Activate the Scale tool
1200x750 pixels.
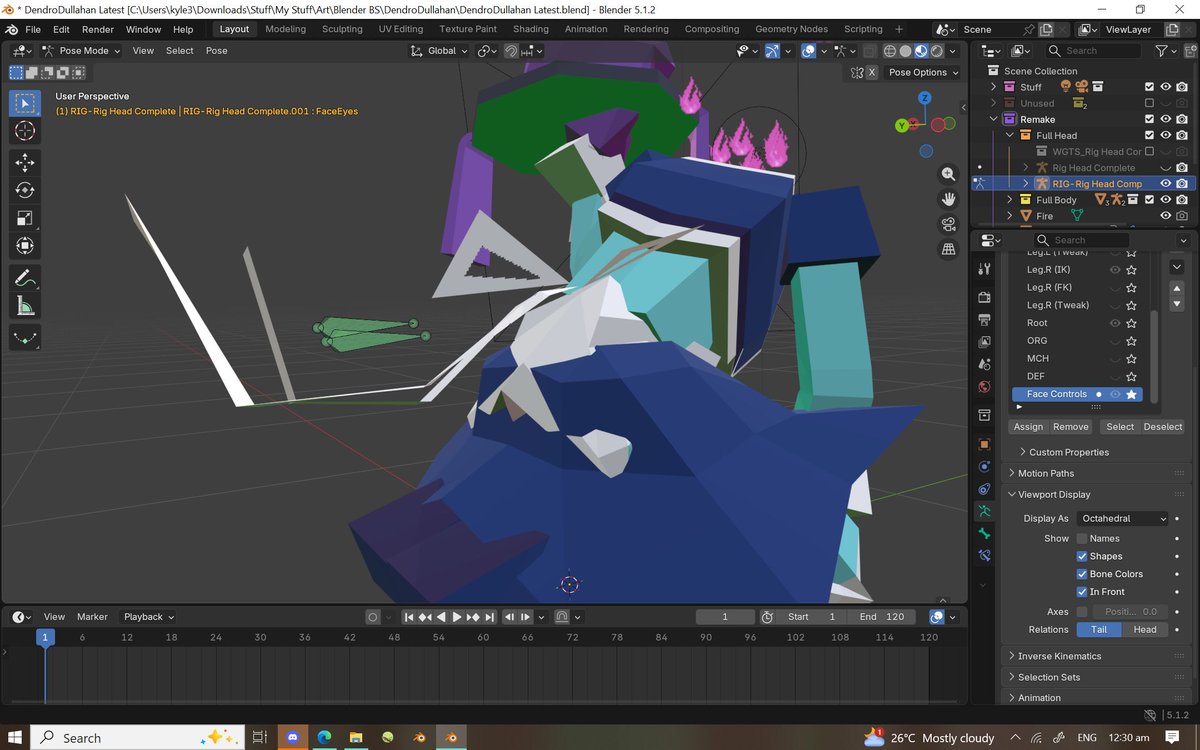tap(25, 218)
